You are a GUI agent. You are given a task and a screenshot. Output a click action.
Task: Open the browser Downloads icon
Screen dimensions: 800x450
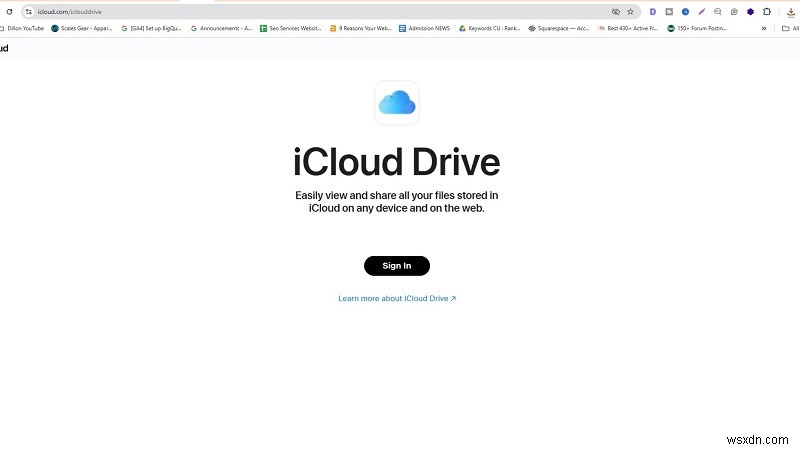(791, 12)
